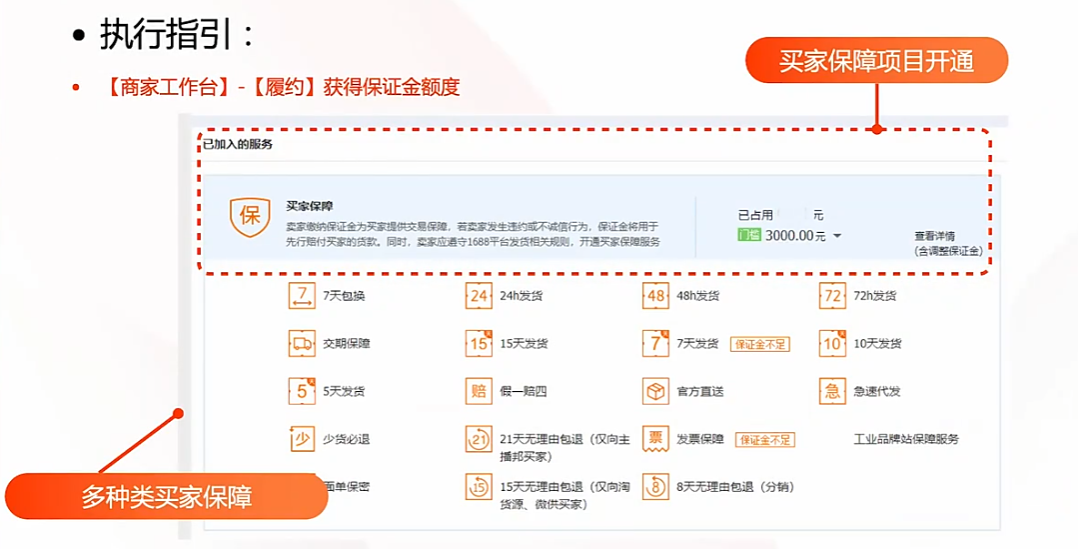1078x549 pixels.
Task: Click the 交期保障 truck icon
Action: [x=301, y=343]
